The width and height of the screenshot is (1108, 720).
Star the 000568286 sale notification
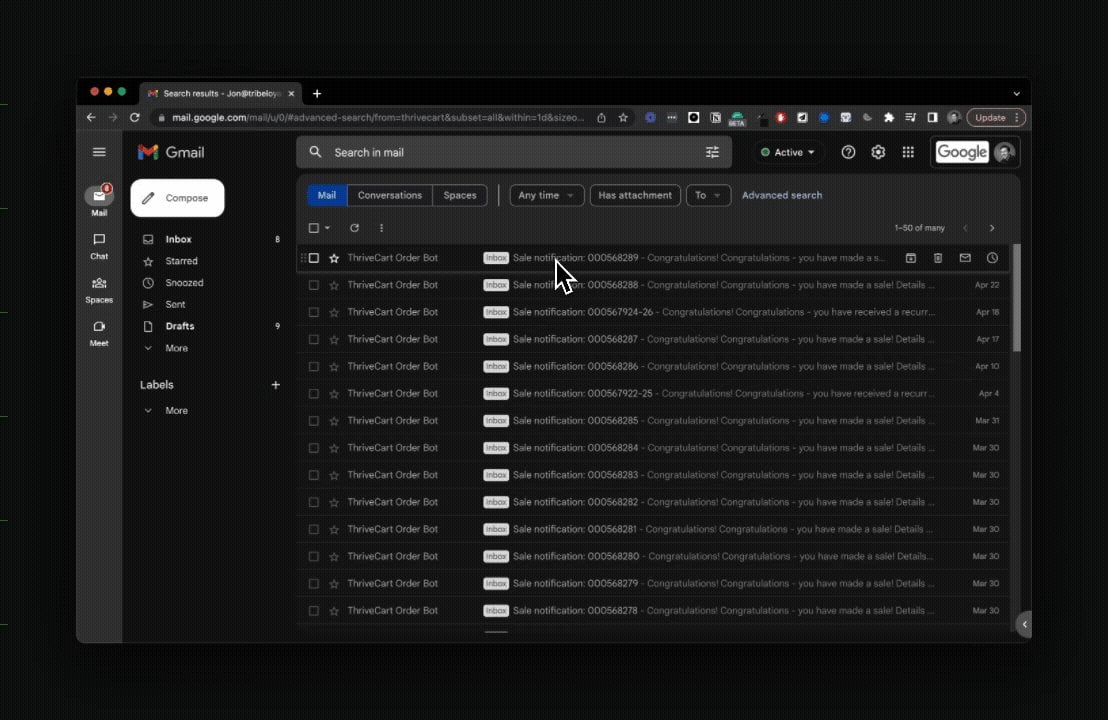334,366
